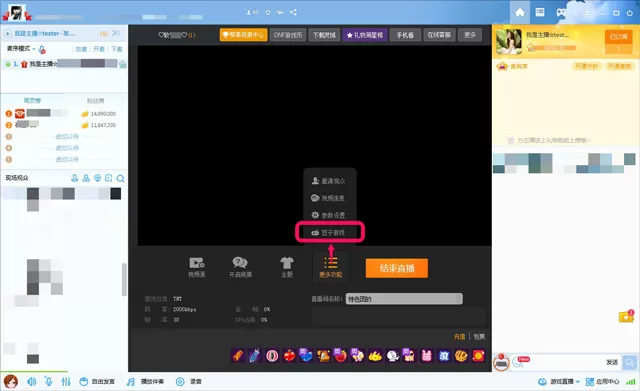
Task: Expand the 更多 tab in top bar
Action: tap(470, 35)
